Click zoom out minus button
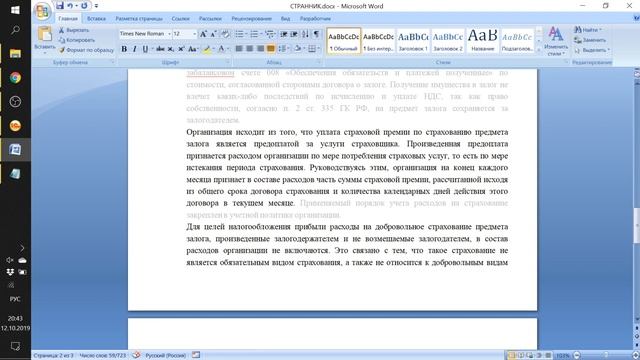Image resolution: width=640 pixels, height=360 pixels. click(577, 356)
